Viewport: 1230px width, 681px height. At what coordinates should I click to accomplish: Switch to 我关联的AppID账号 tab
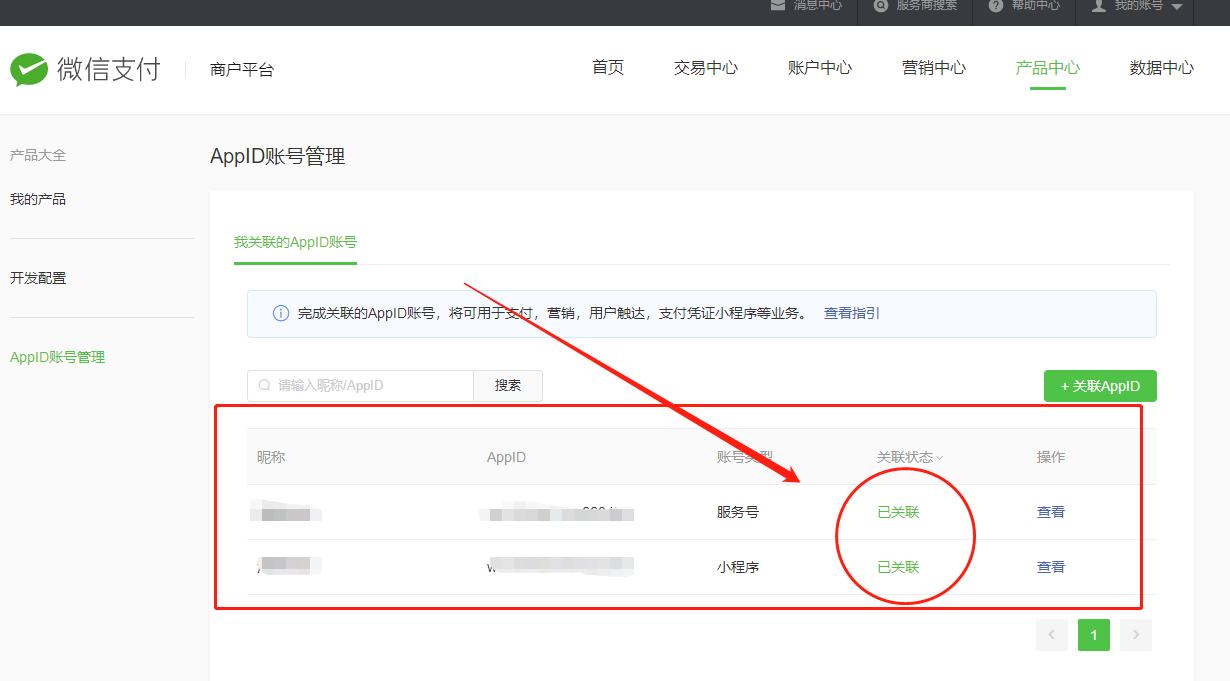click(x=295, y=242)
